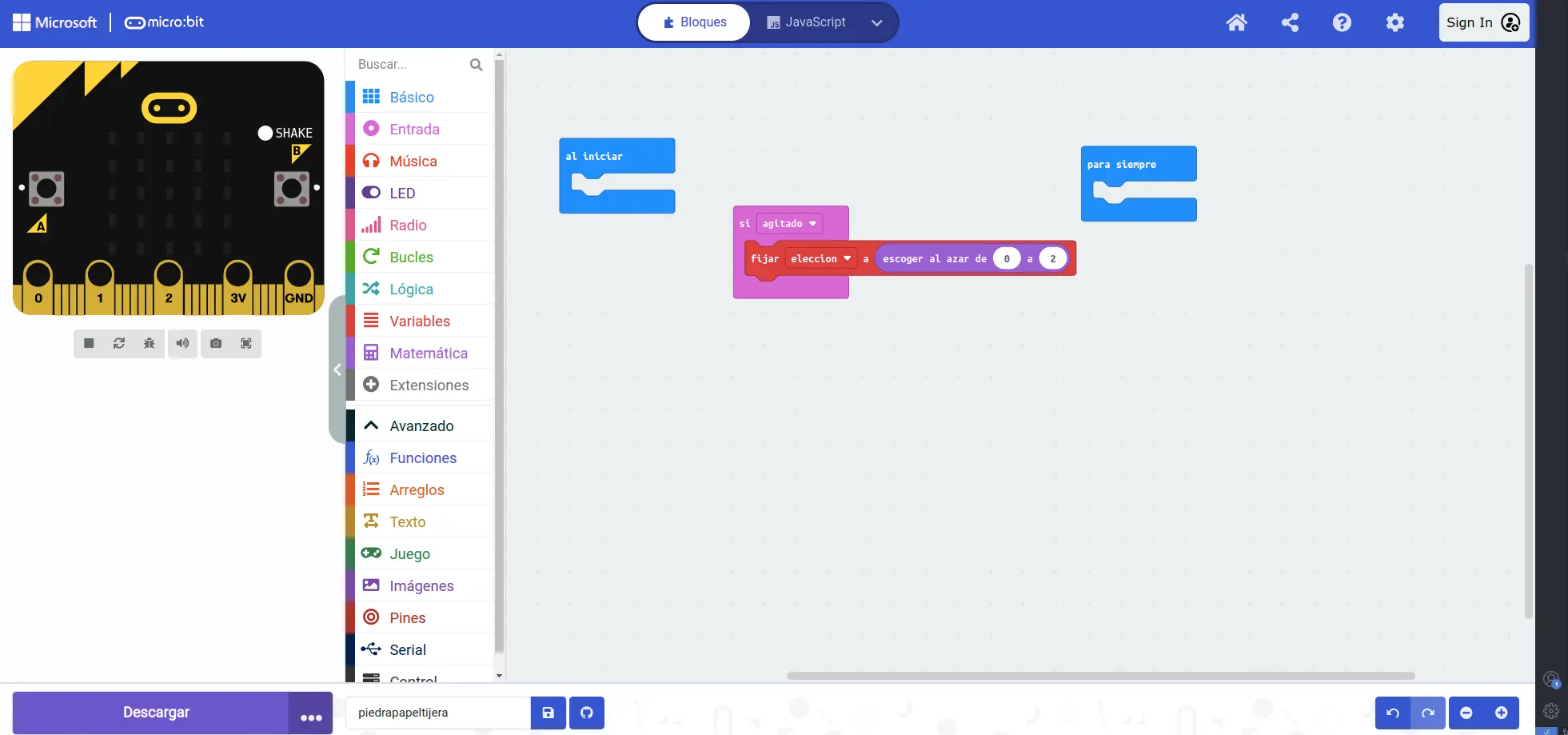
Task: Toggle the debug mode bug icon
Action: coord(150,343)
